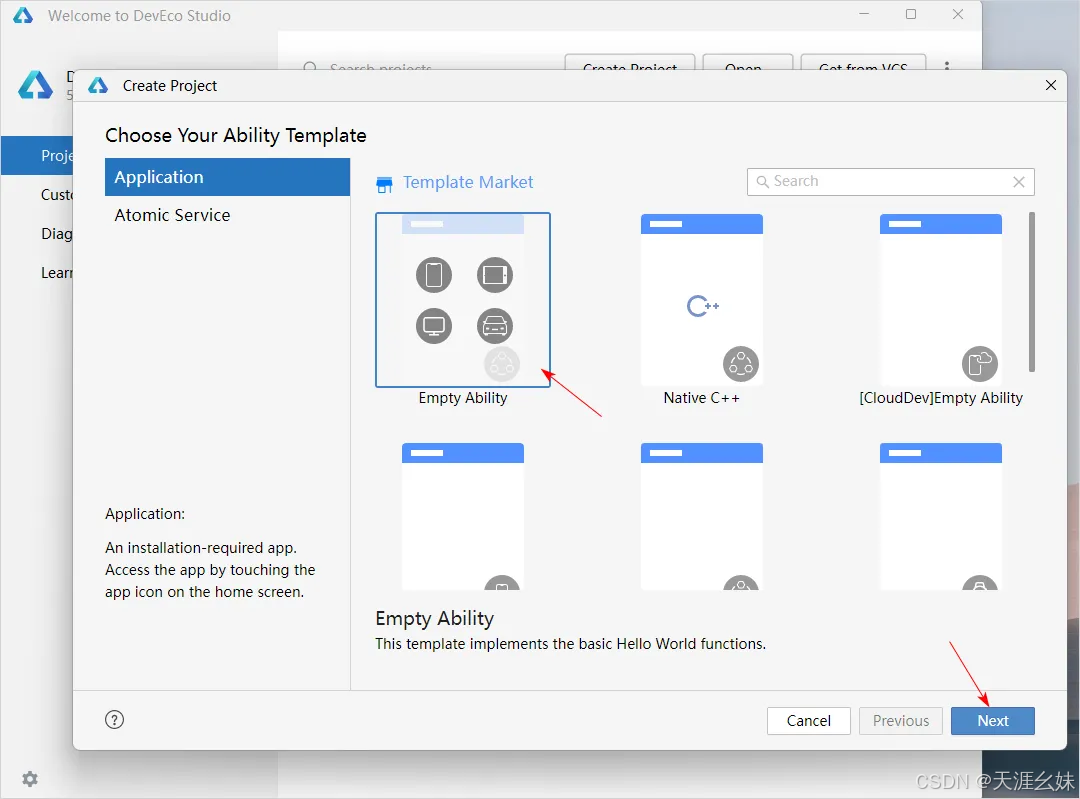
Task: Select Projects tab in Welcome window sidebar
Action: [x=37, y=156]
